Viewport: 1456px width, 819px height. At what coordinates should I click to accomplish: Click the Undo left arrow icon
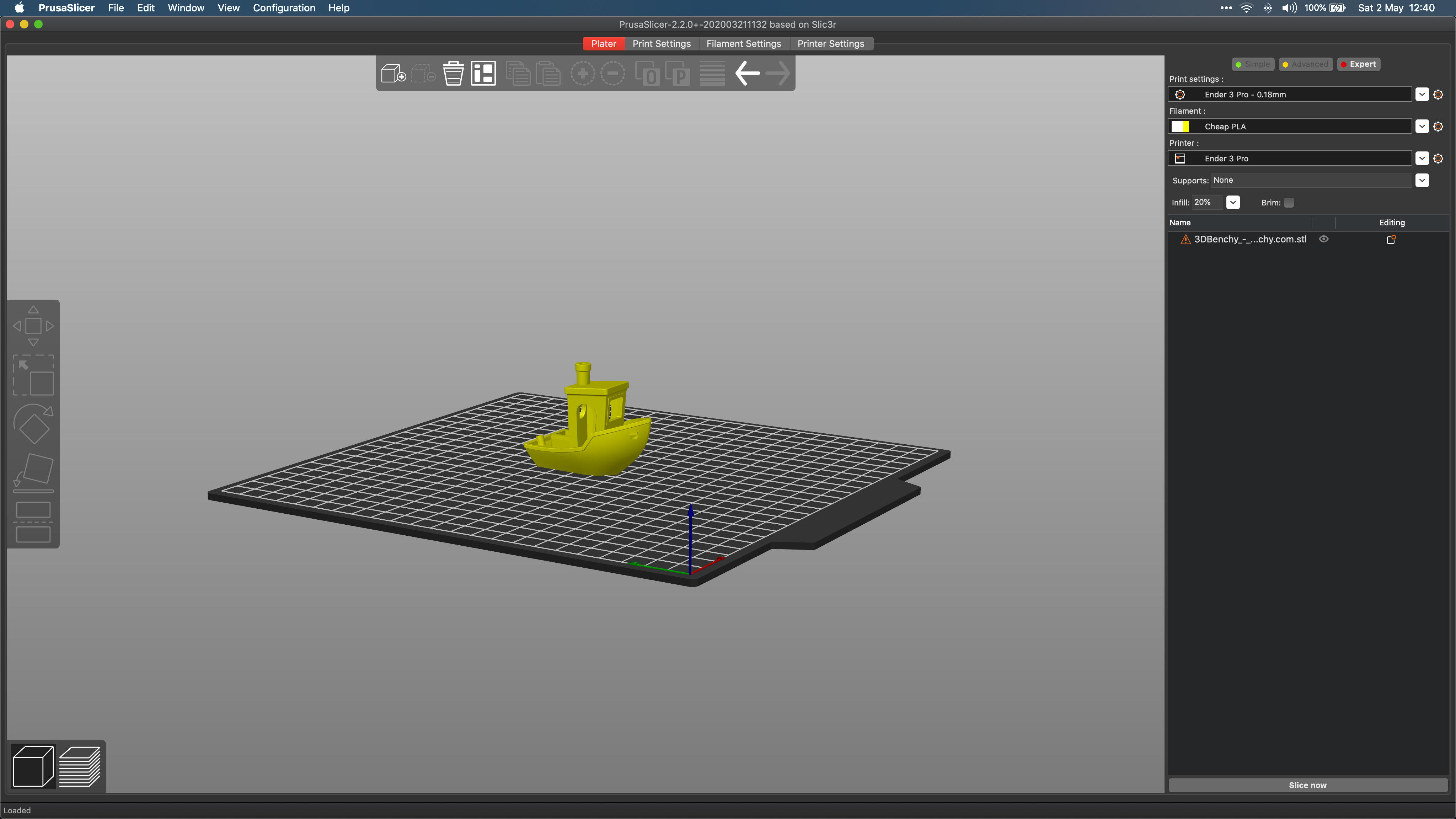coord(747,74)
